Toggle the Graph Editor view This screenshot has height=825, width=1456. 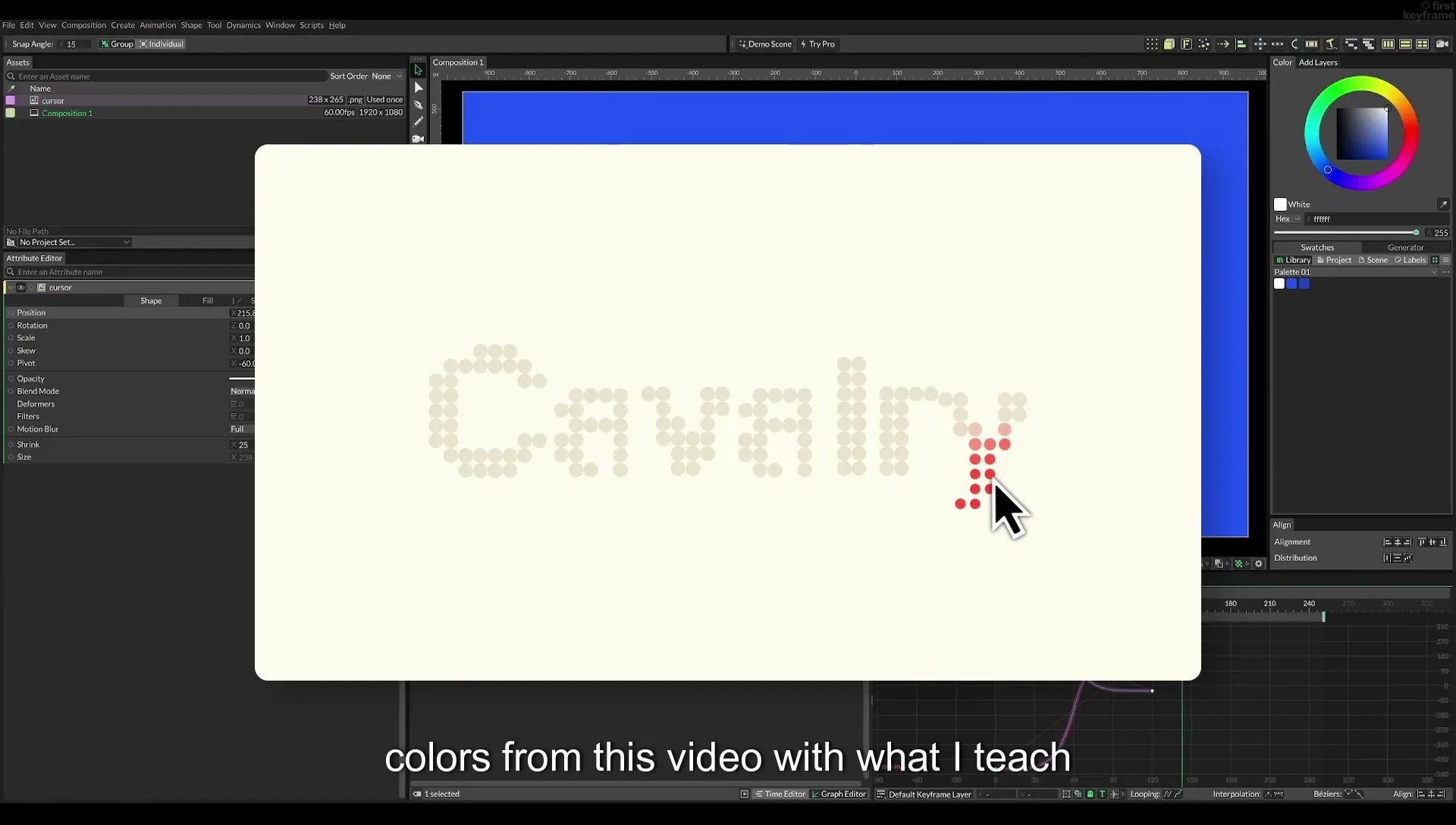tap(839, 794)
